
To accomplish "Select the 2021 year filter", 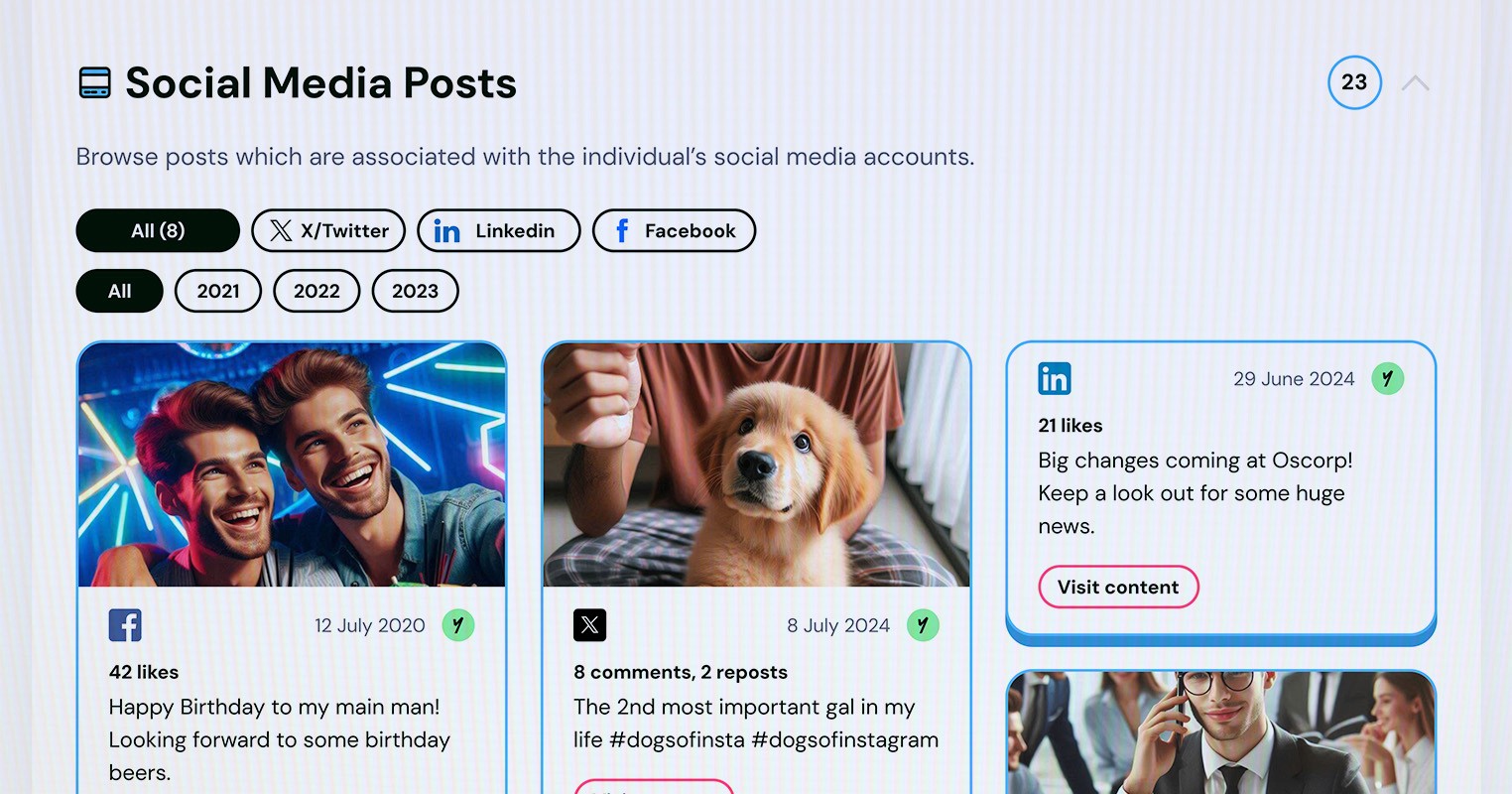I will point(217,291).
